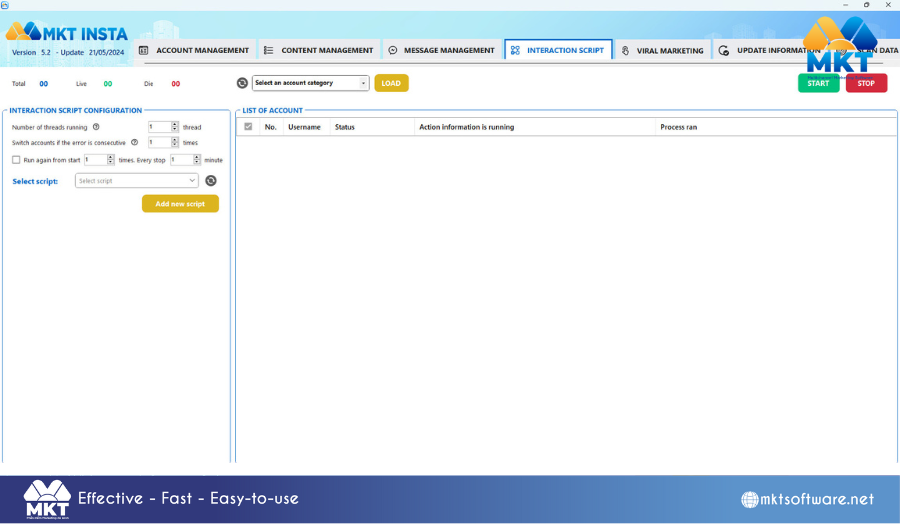
Task: Click the Viral Marketing hand icon
Action: coord(625,51)
